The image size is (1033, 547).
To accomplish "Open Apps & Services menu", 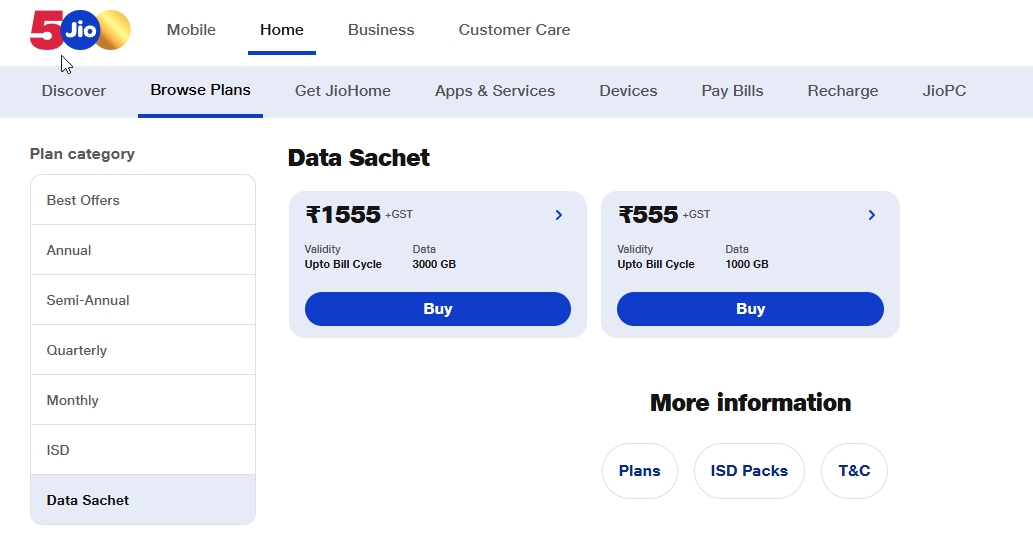I will (495, 91).
